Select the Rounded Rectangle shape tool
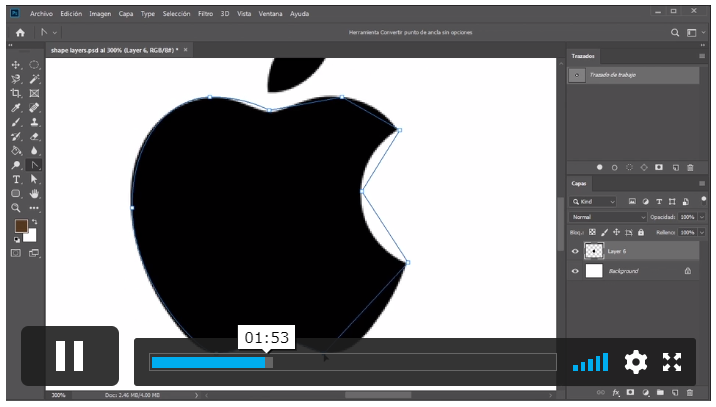The height and width of the screenshot is (407, 716). [16, 194]
